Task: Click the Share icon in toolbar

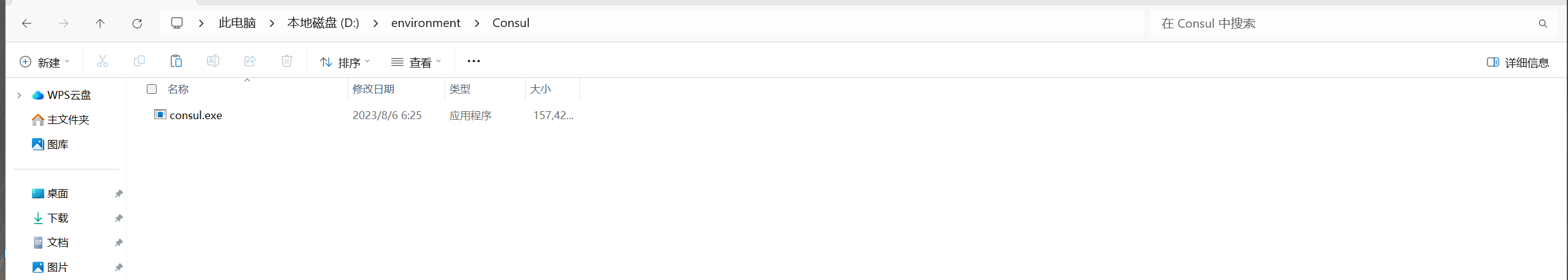Action: coord(250,61)
